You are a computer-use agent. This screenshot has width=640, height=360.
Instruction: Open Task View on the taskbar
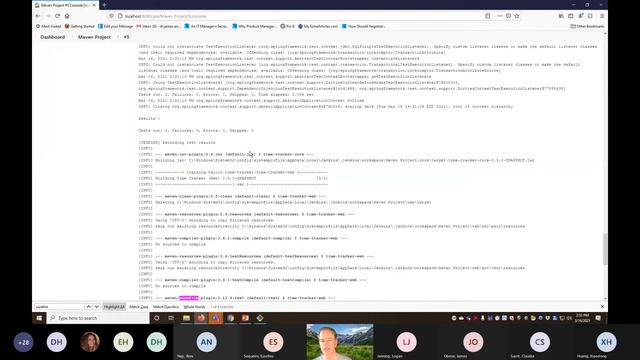tap(171, 318)
